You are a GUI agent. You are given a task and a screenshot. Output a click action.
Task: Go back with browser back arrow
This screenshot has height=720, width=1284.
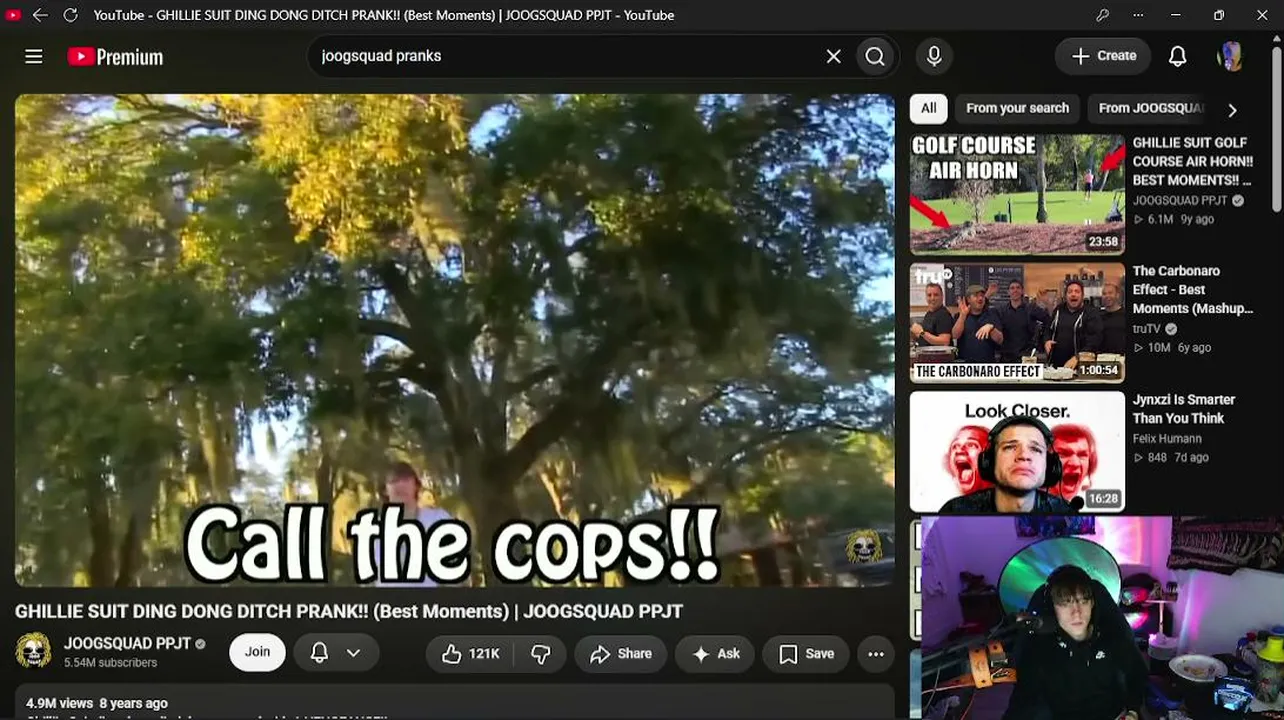pos(40,15)
